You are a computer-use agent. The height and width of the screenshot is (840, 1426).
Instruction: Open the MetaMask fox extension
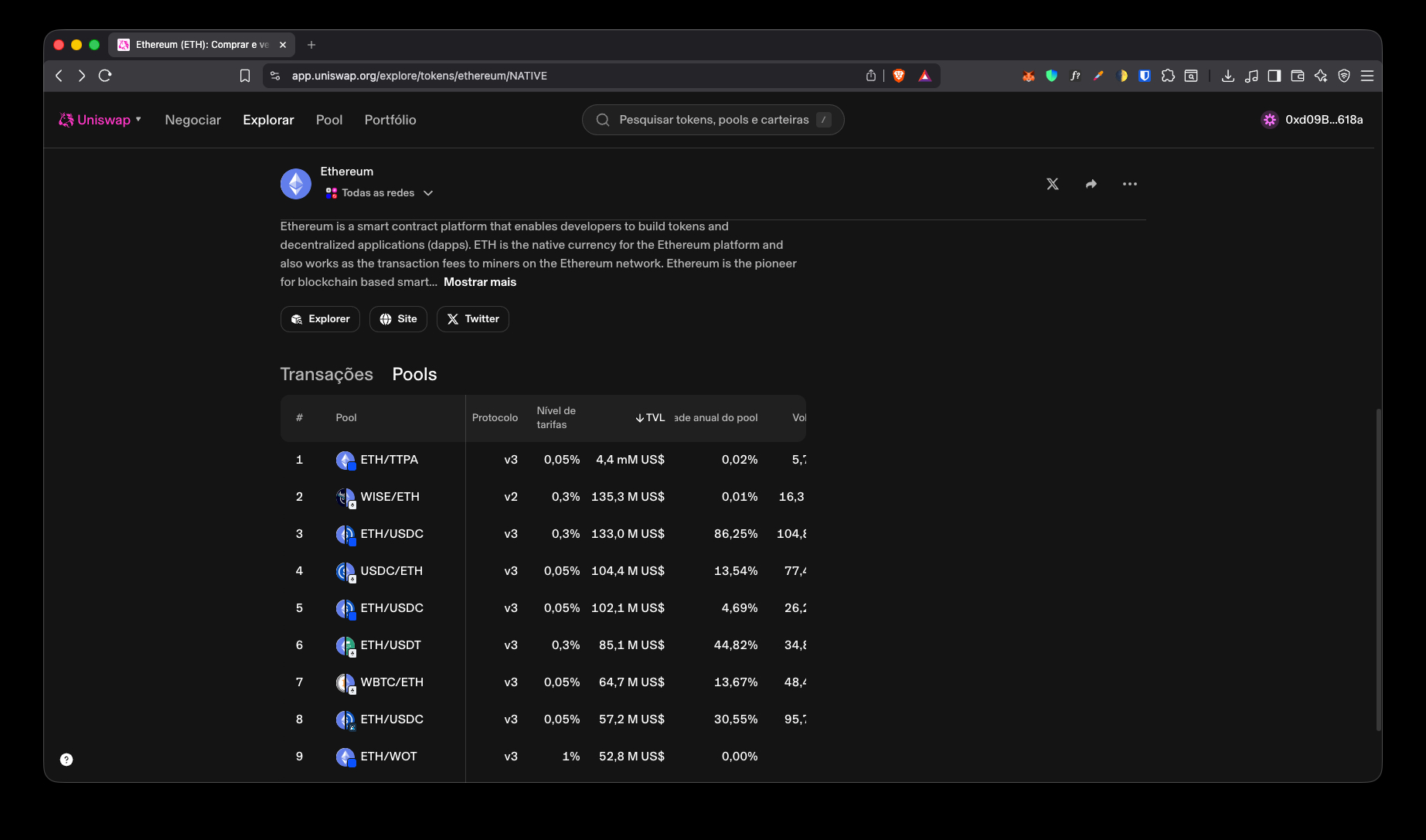(x=1029, y=76)
